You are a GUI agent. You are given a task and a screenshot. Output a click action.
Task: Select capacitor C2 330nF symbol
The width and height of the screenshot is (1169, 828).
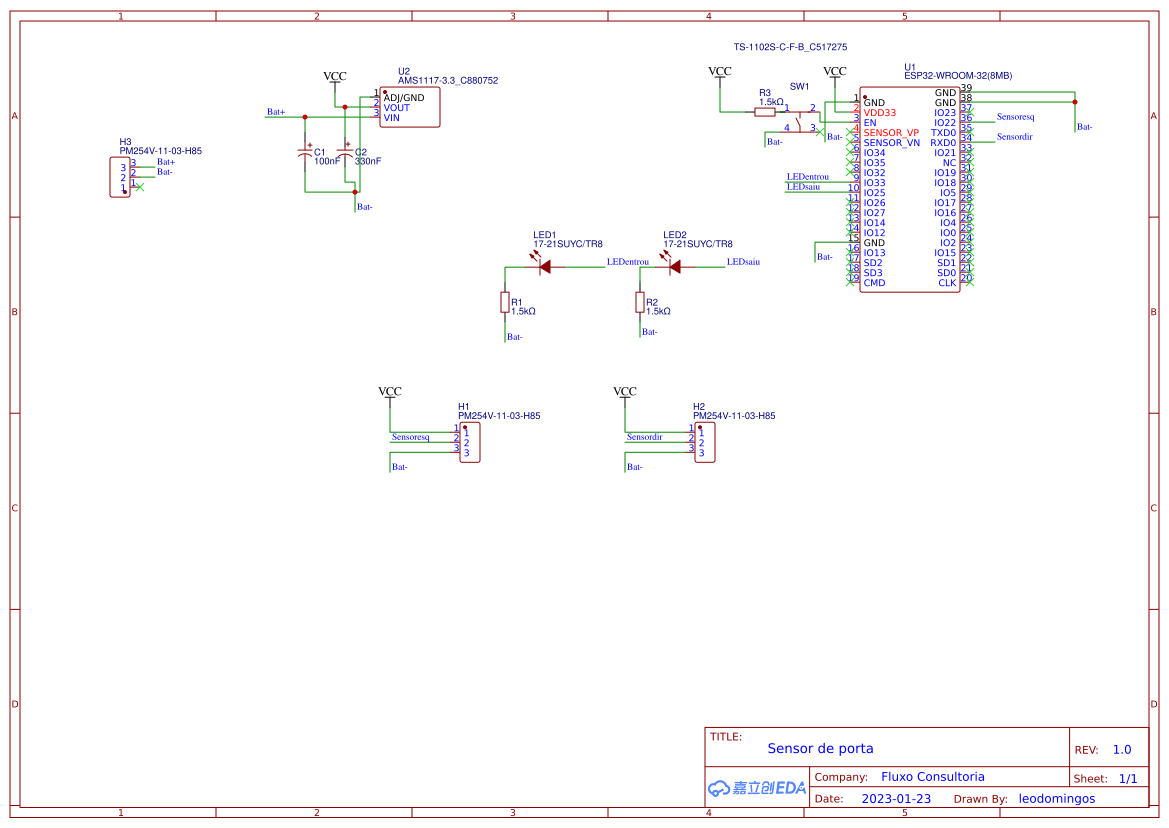pos(347,154)
